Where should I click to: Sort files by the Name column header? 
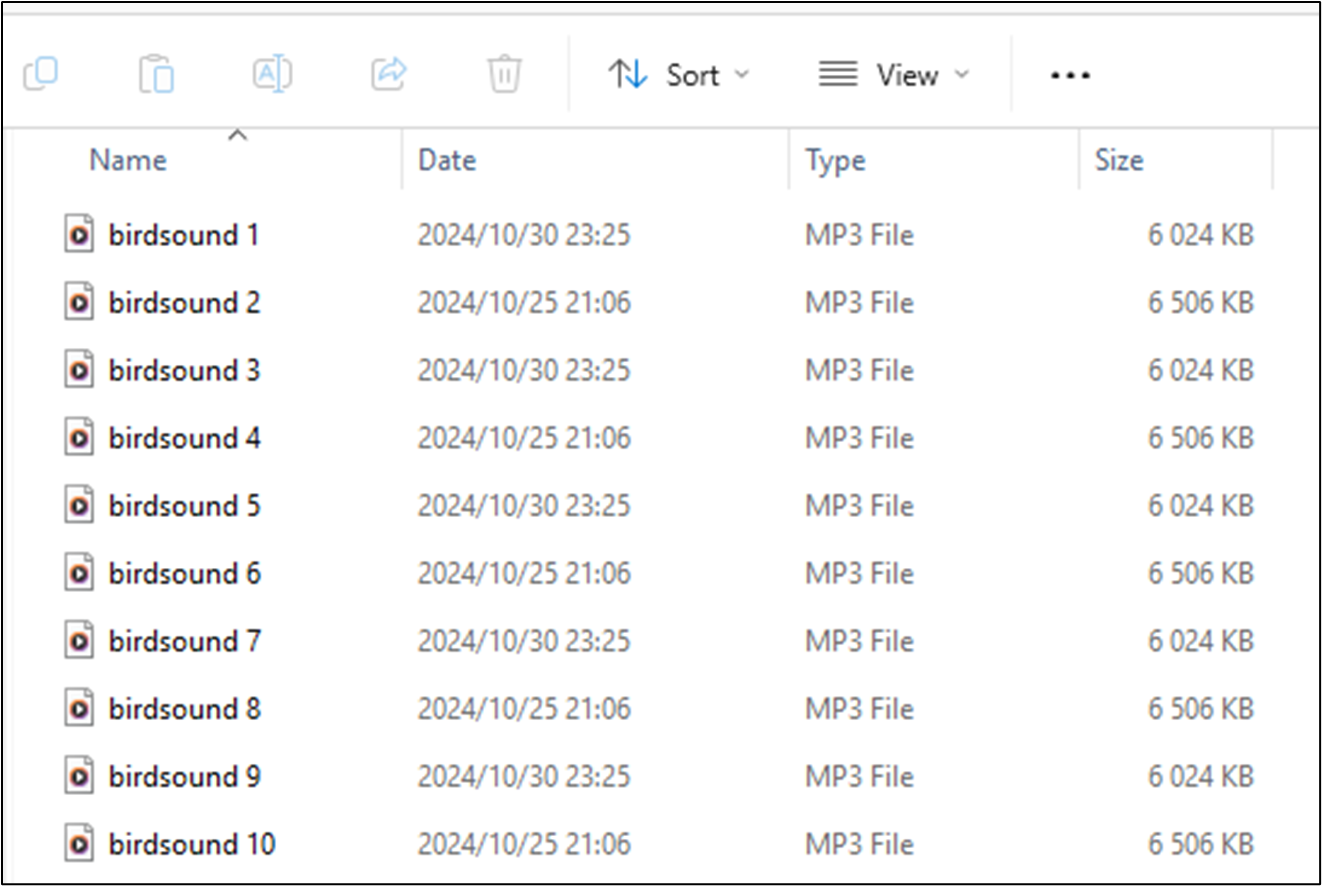pyautogui.click(x=128, y=160)
